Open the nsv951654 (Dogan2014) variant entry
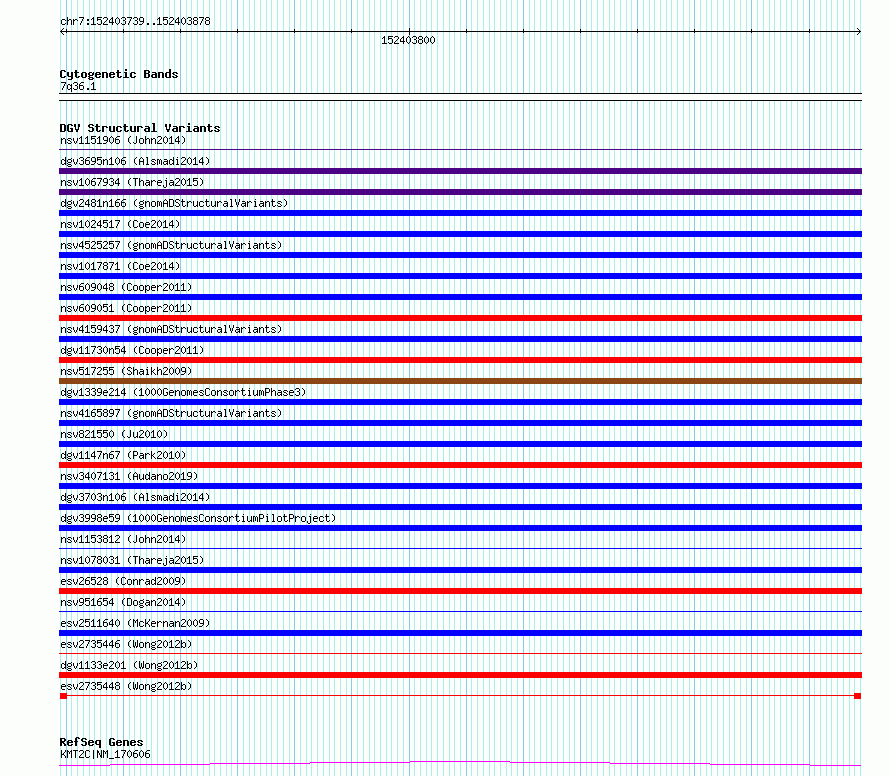Screen dimensions: 890x776 (123, 602)
